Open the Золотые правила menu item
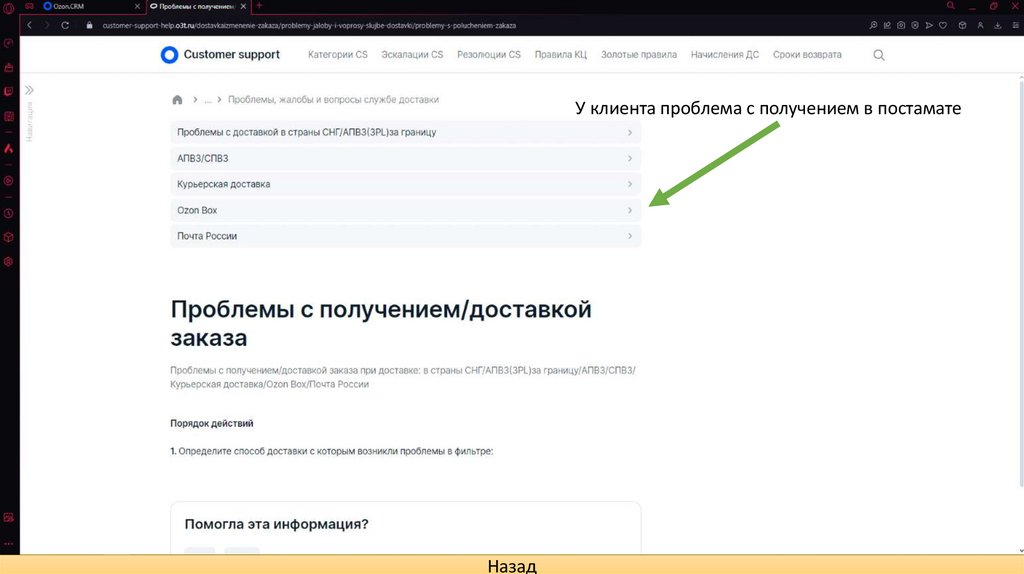The image size is (1024, 574). [639, 55]
